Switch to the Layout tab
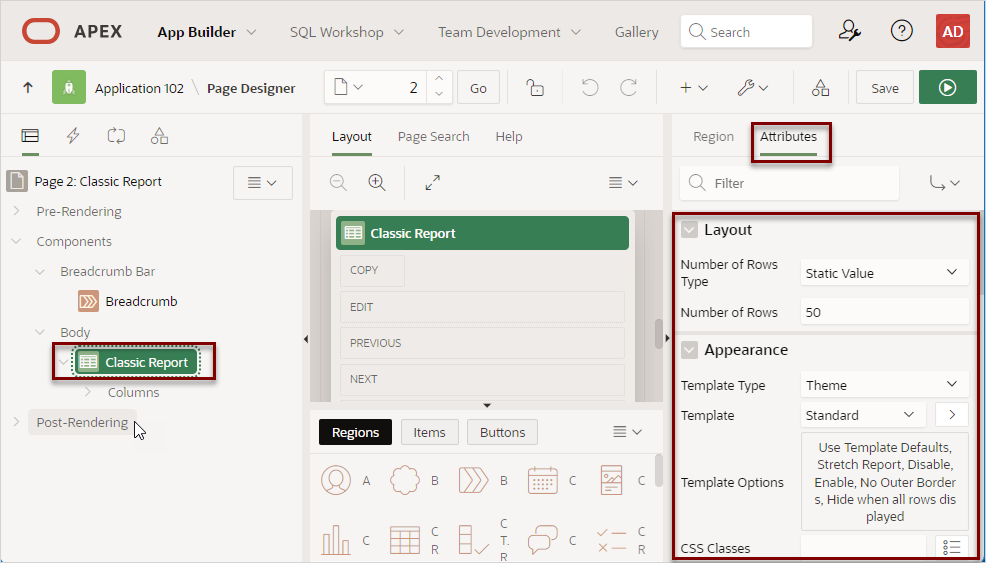Image resolution: width=986 pixels, height=563 pixels. pyautogui.click(x=352, y=137)
